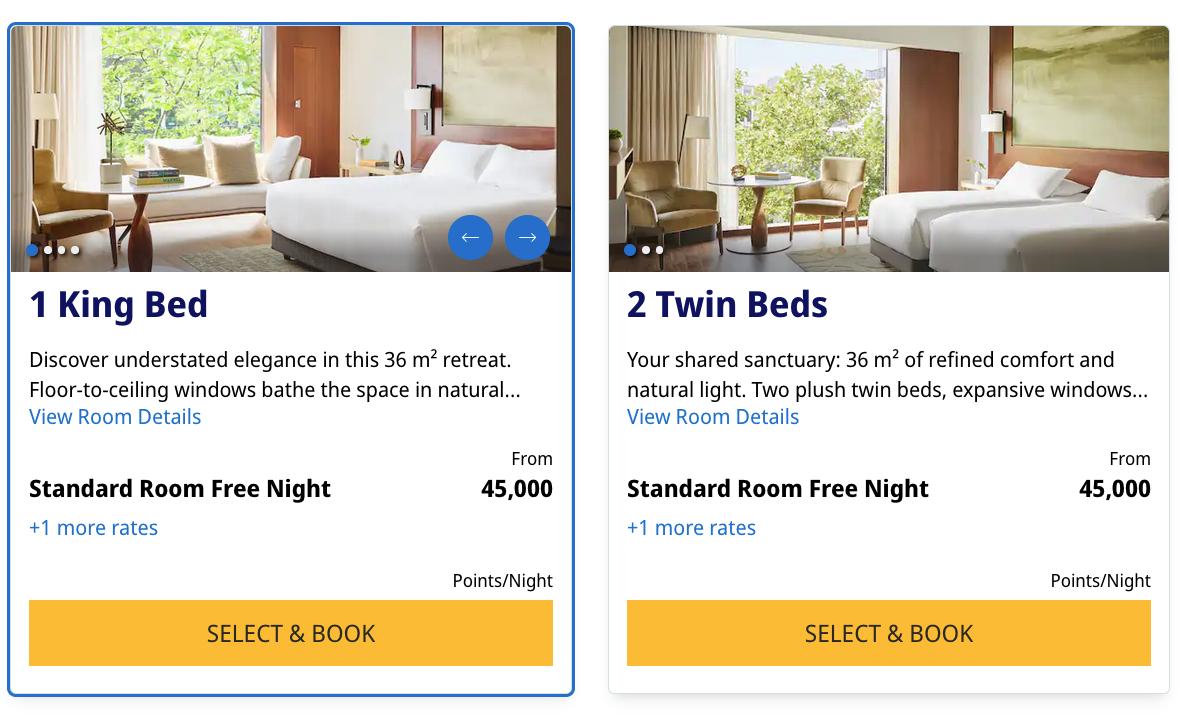Click SELECT & BOOK for 1 King Bed

pos(291,633)
